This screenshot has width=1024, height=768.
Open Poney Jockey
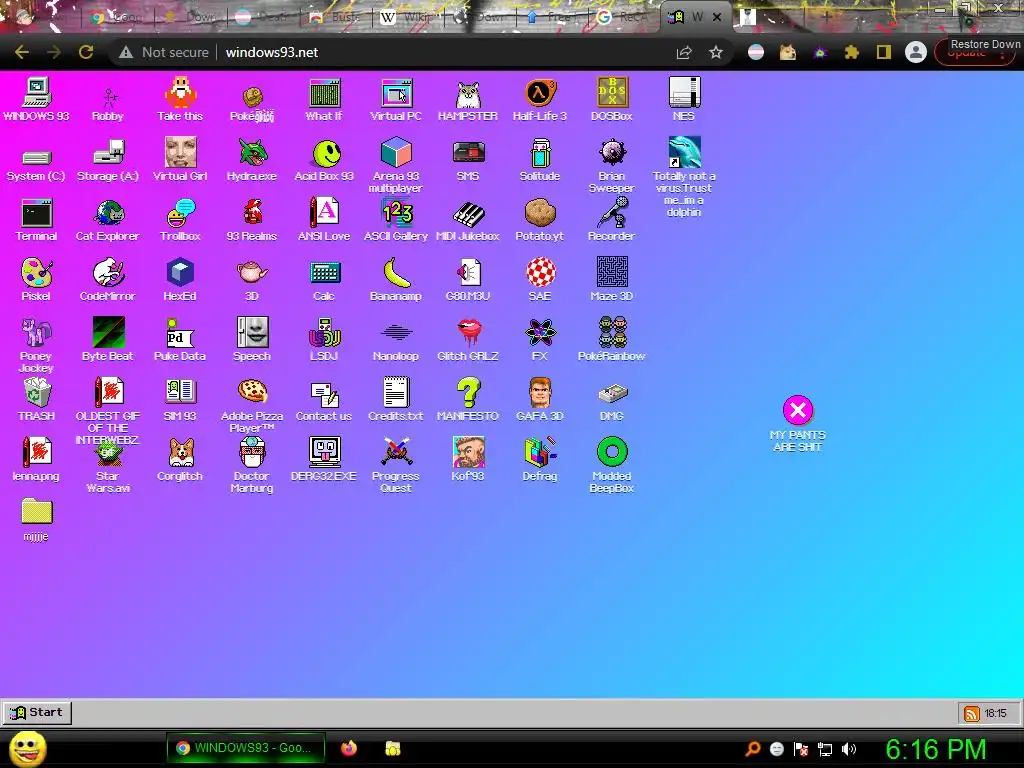(36, 333)
